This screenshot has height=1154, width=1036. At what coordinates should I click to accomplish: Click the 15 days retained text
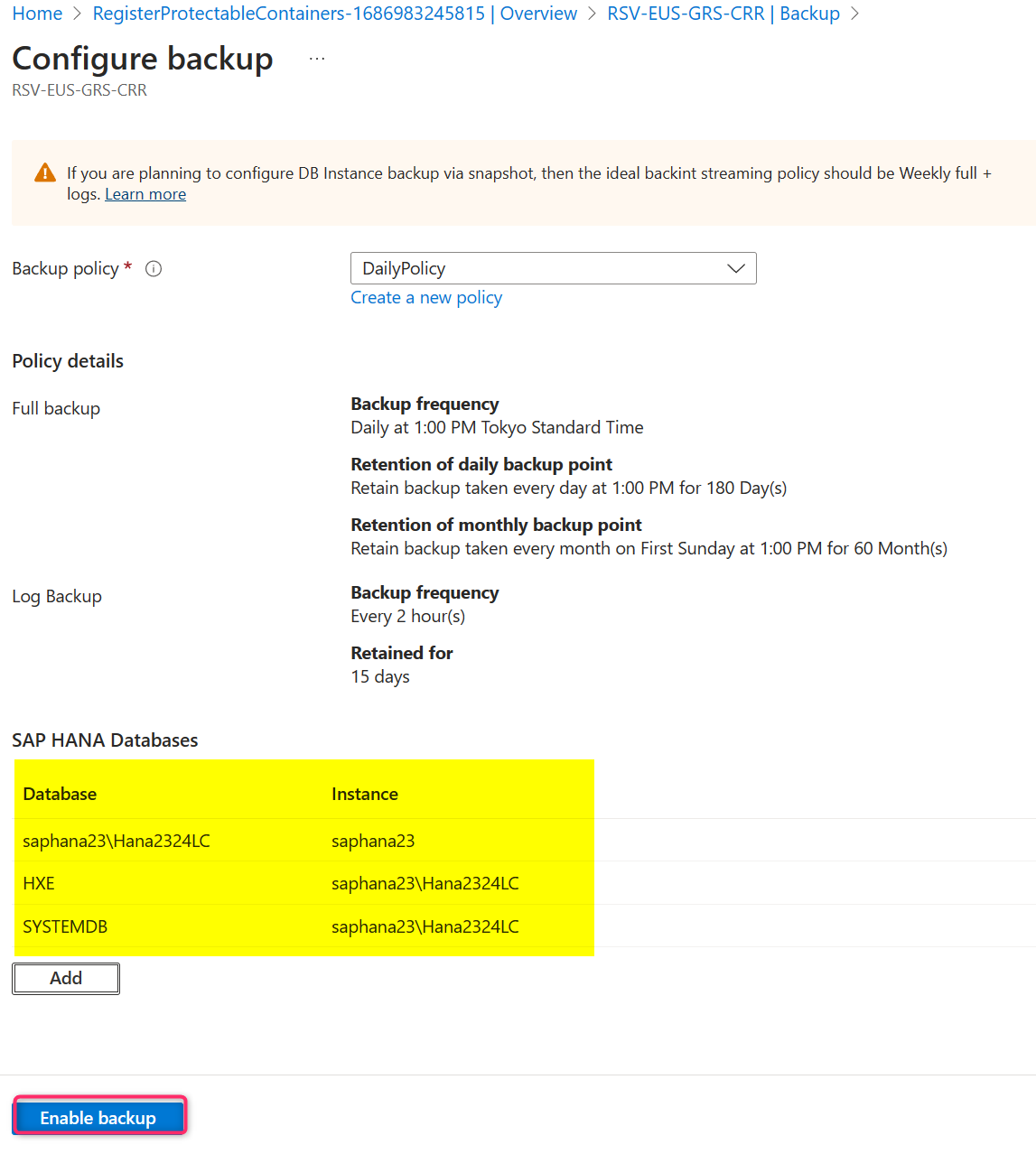(380, 677)
